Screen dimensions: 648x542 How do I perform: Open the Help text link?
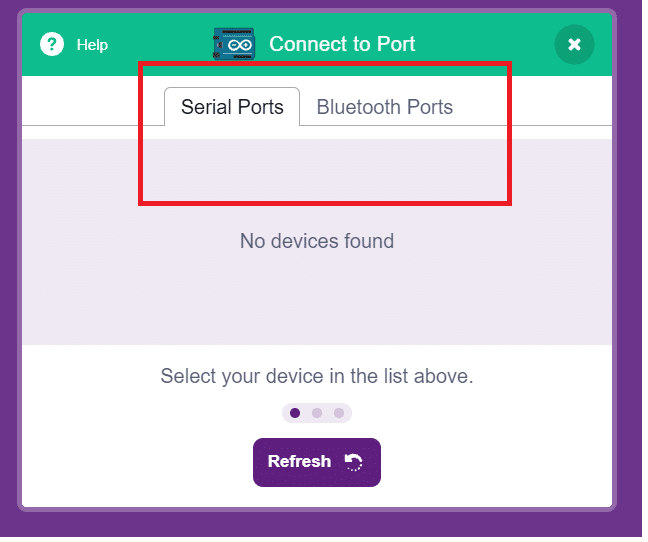pos(92,45)
